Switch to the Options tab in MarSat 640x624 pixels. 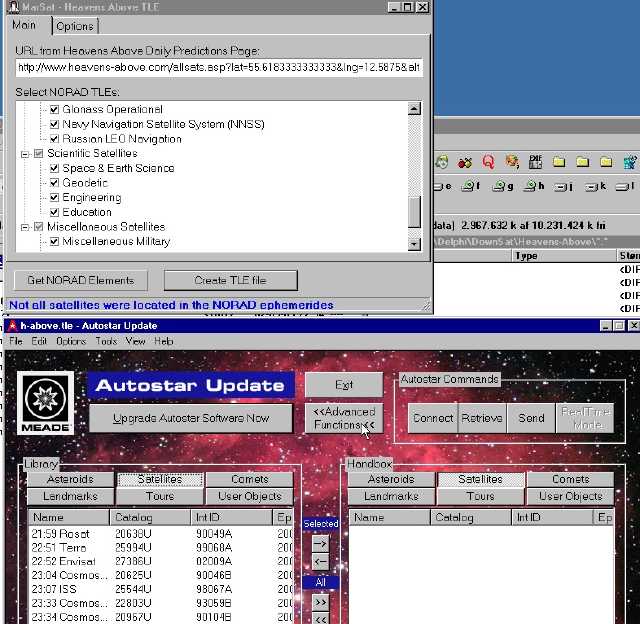click(x=75, y=26)
